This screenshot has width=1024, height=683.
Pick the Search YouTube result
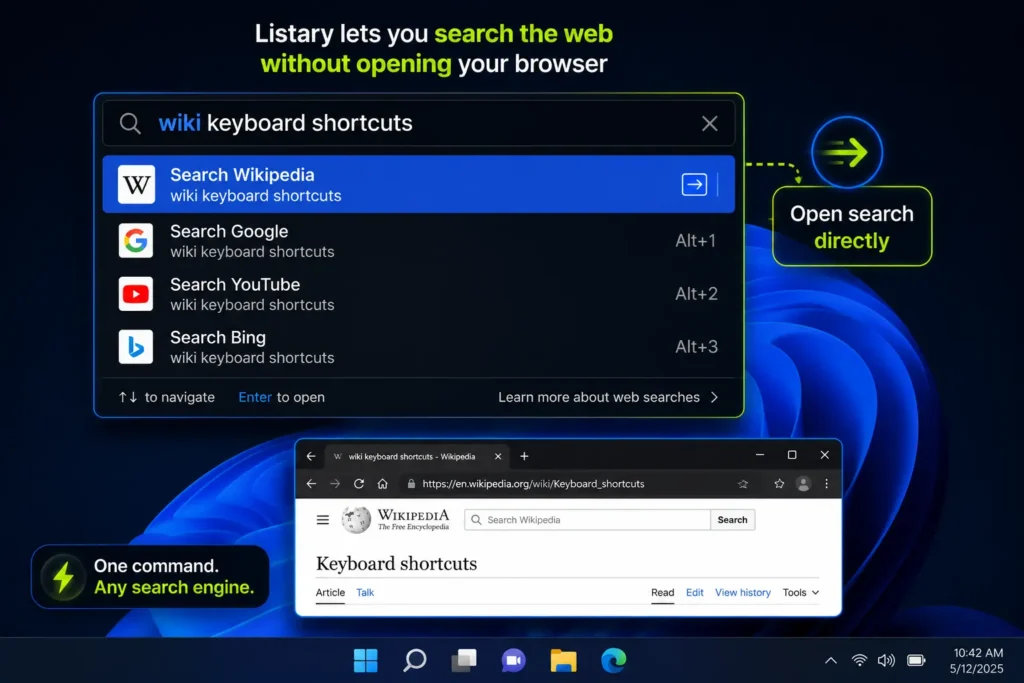tap(418, 294)
